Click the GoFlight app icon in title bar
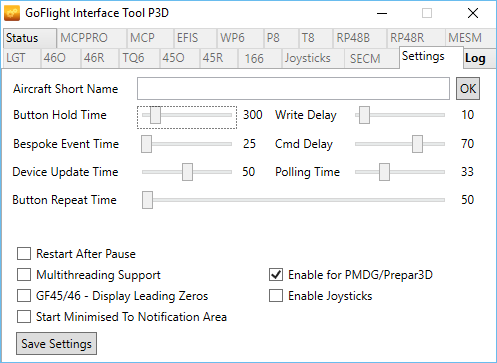The width and height of the screenshot is (497, 363). coord(12,13)
